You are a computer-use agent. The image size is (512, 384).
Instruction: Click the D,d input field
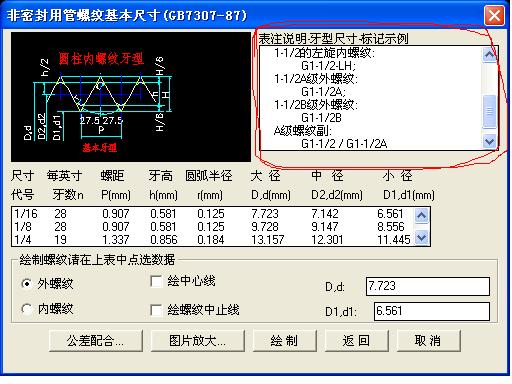point(428,286)
